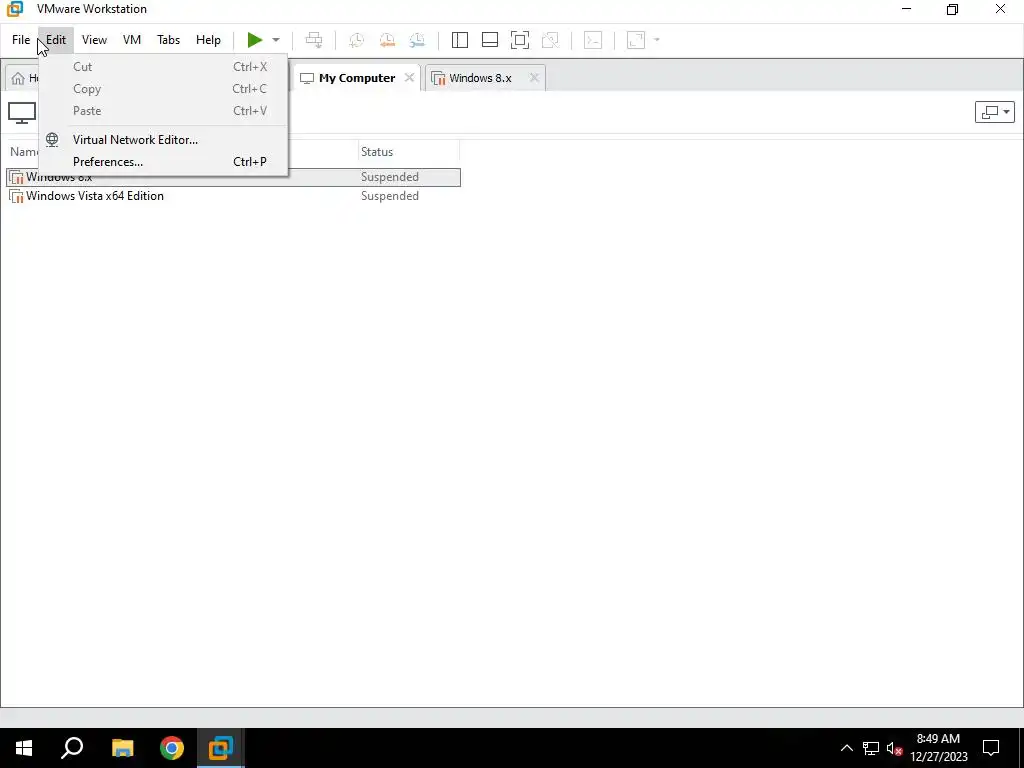Open File Explorer from taskbar
This screenshot has width=1024, height=768.
pos(122,748)
